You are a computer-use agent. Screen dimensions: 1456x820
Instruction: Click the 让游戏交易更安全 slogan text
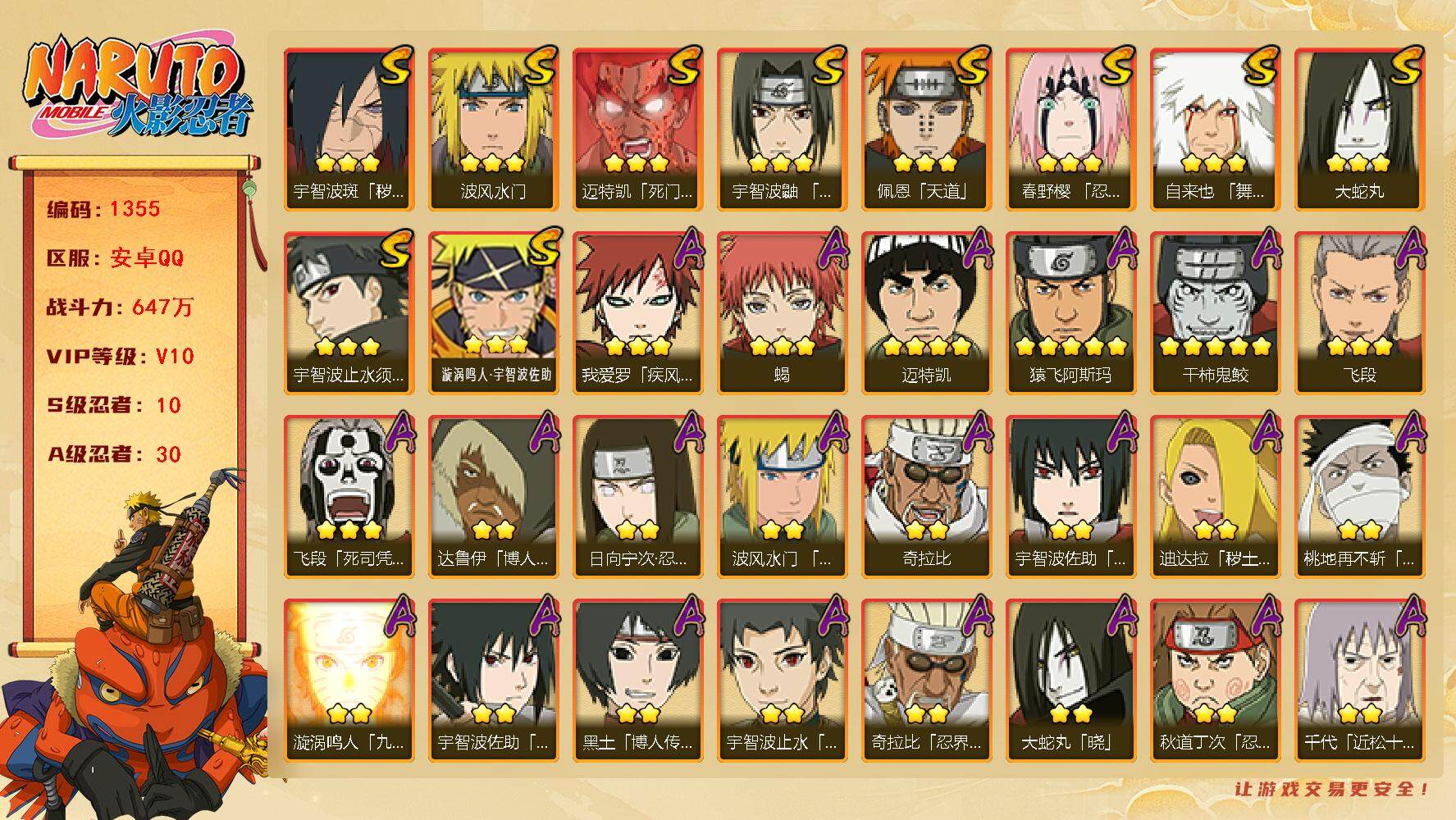coord(1332,789)
